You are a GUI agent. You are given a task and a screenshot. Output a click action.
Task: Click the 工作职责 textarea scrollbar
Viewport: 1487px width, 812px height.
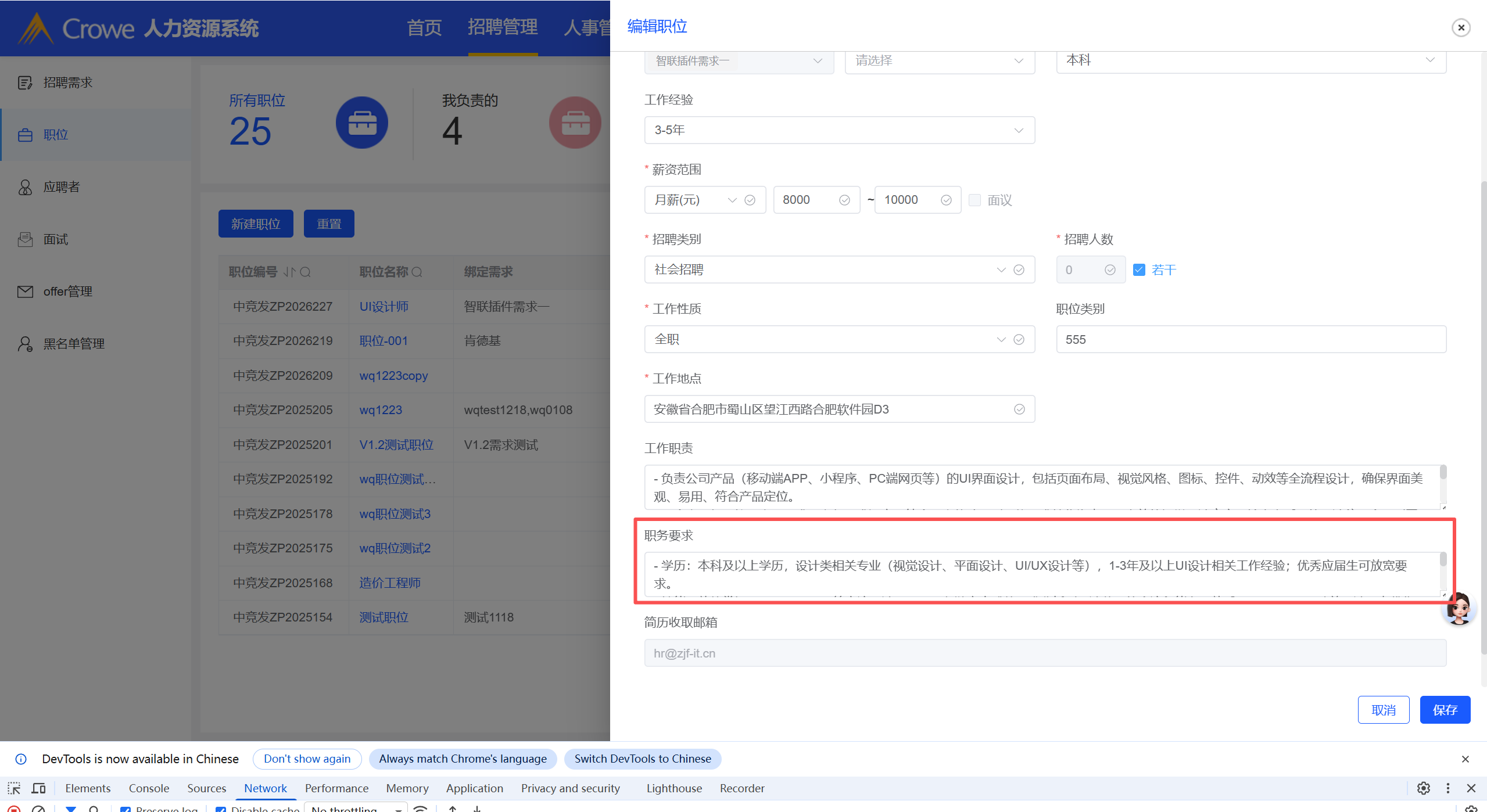(x=1442, y=473)
